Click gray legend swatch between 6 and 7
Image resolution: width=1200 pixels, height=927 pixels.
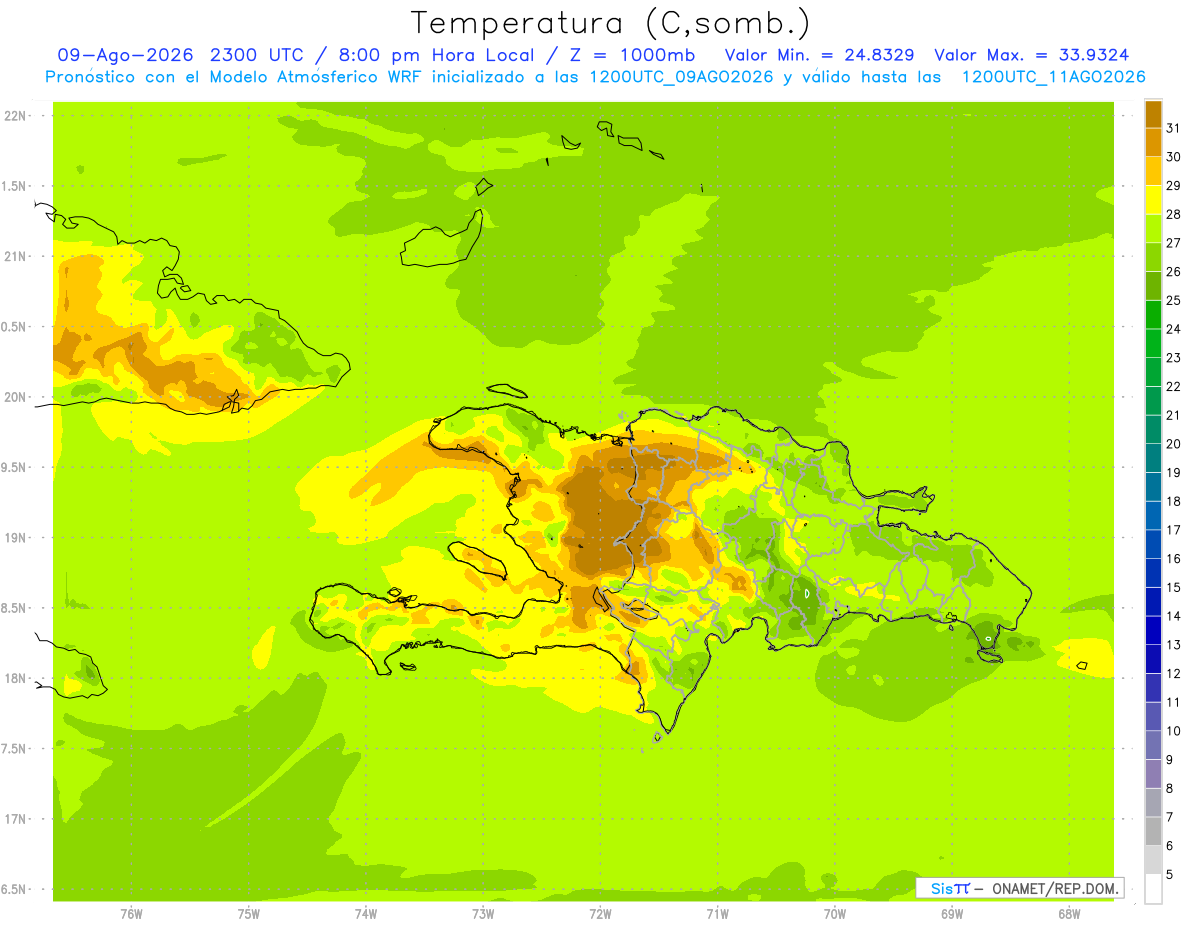click(x=1153, y=831)
